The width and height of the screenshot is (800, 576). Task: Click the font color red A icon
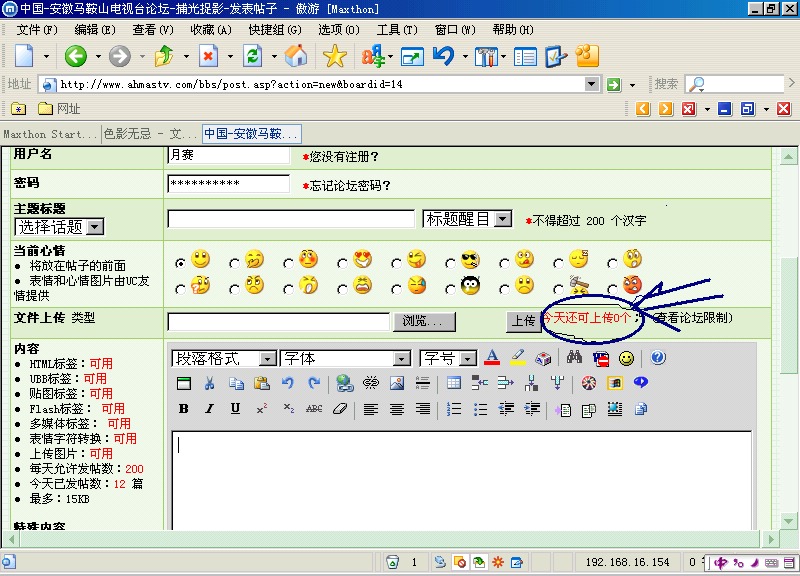click(491, 358)
